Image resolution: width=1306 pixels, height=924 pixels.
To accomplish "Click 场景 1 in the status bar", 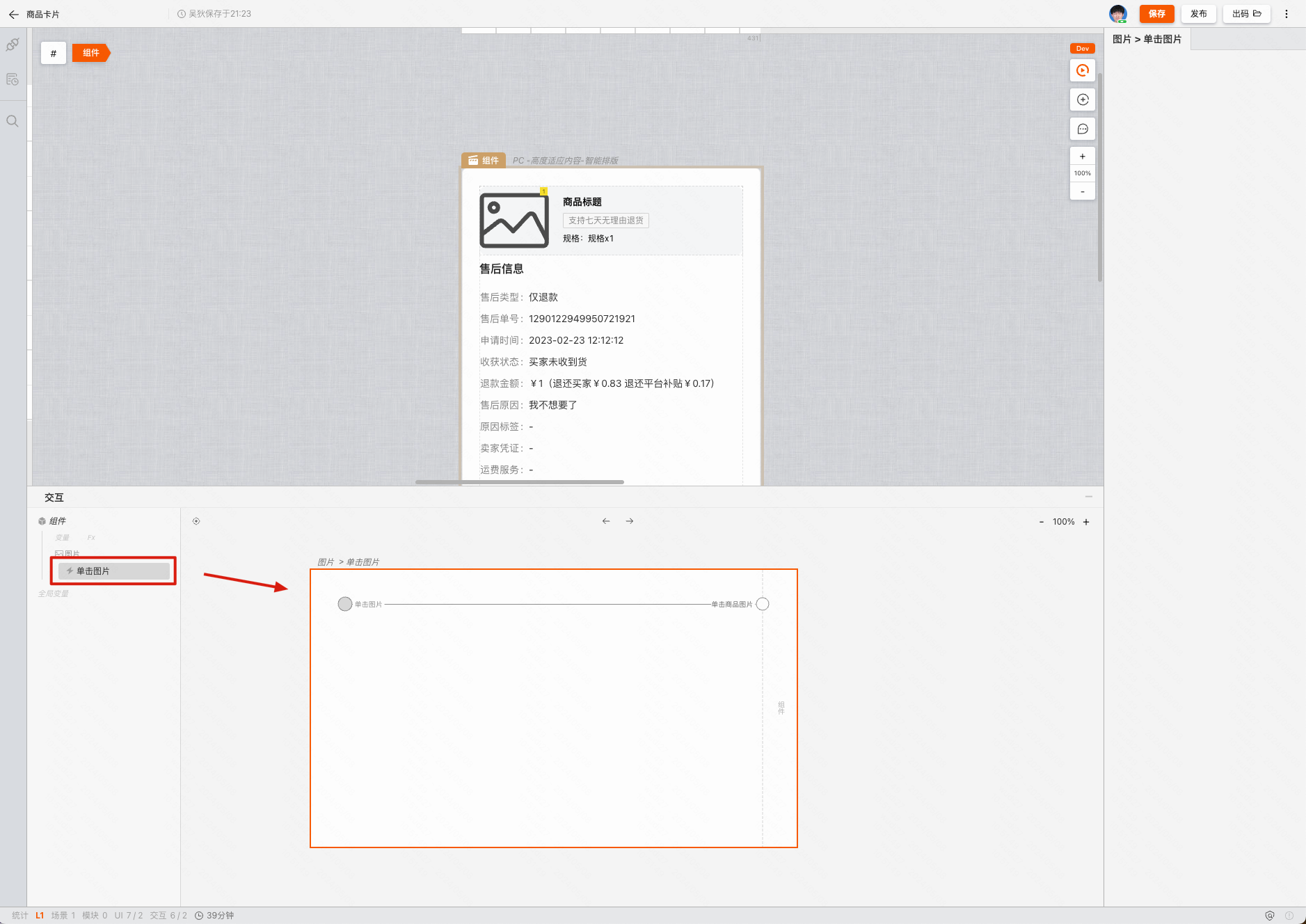I will pyautogui.click(x=63, y=916).
